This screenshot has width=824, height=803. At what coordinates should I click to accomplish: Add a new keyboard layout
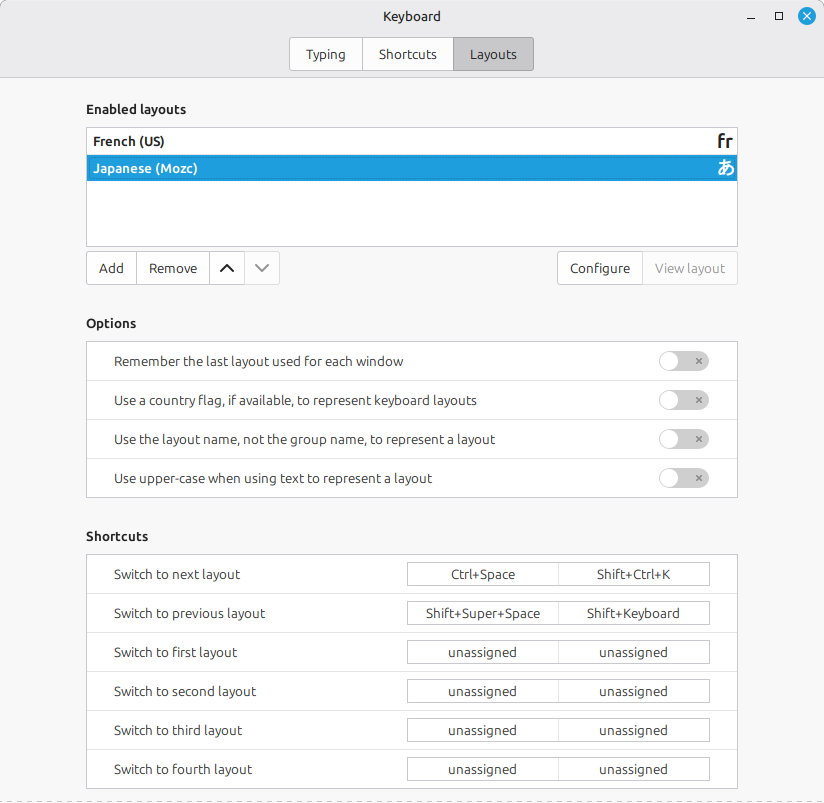[x=111, y=268]
